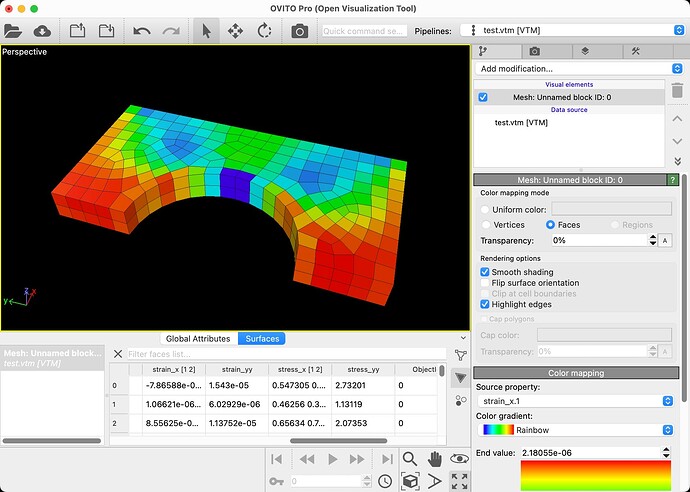690x492 pixels.
Task: Click the mesh vertices view icon in data inspector
Action: click(x=460, y=355)
